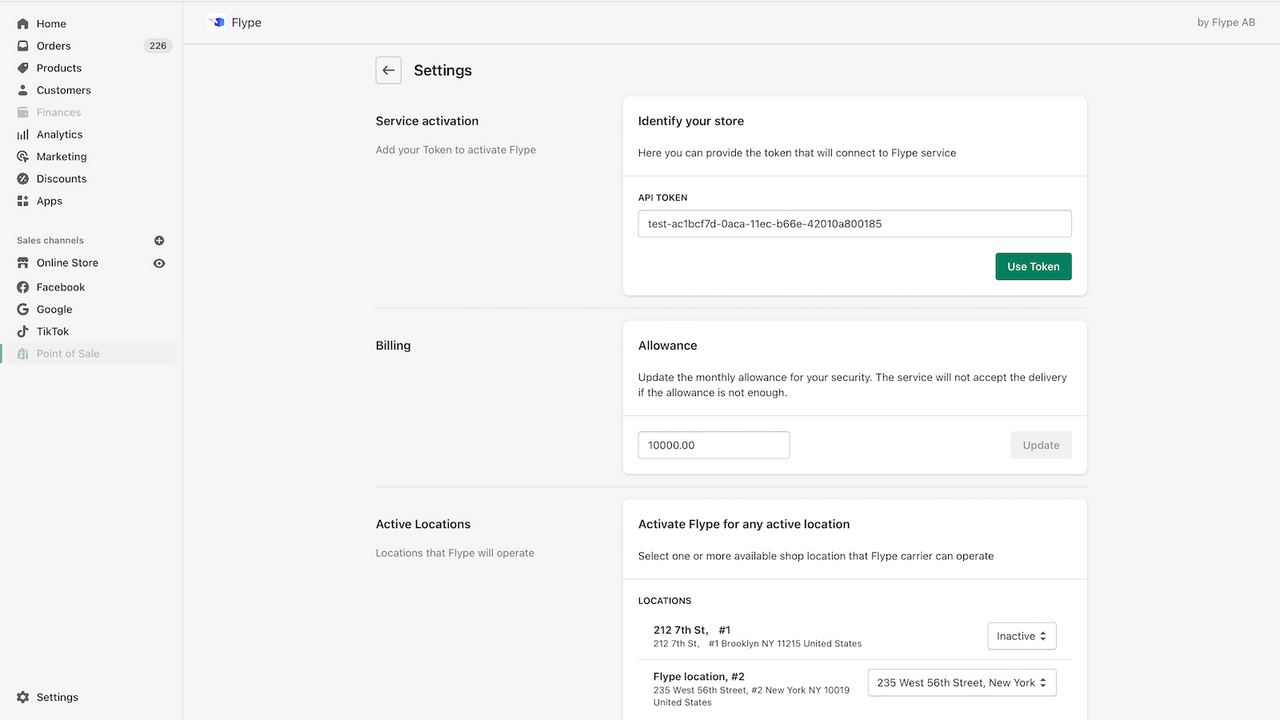This screenshot has width=1280, height=720.
Task: Open Settings at the sidebar bottom
Action: click(x=57, y=697)
